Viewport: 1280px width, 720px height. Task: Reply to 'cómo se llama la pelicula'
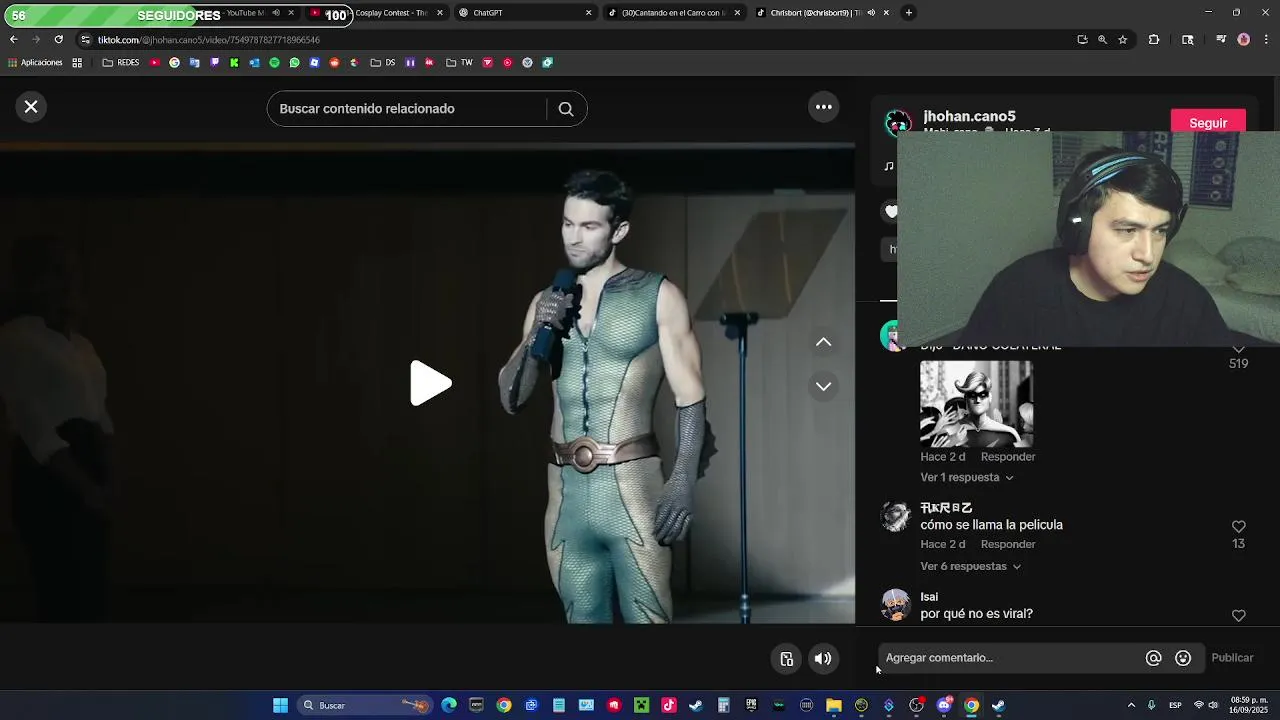1007,544
